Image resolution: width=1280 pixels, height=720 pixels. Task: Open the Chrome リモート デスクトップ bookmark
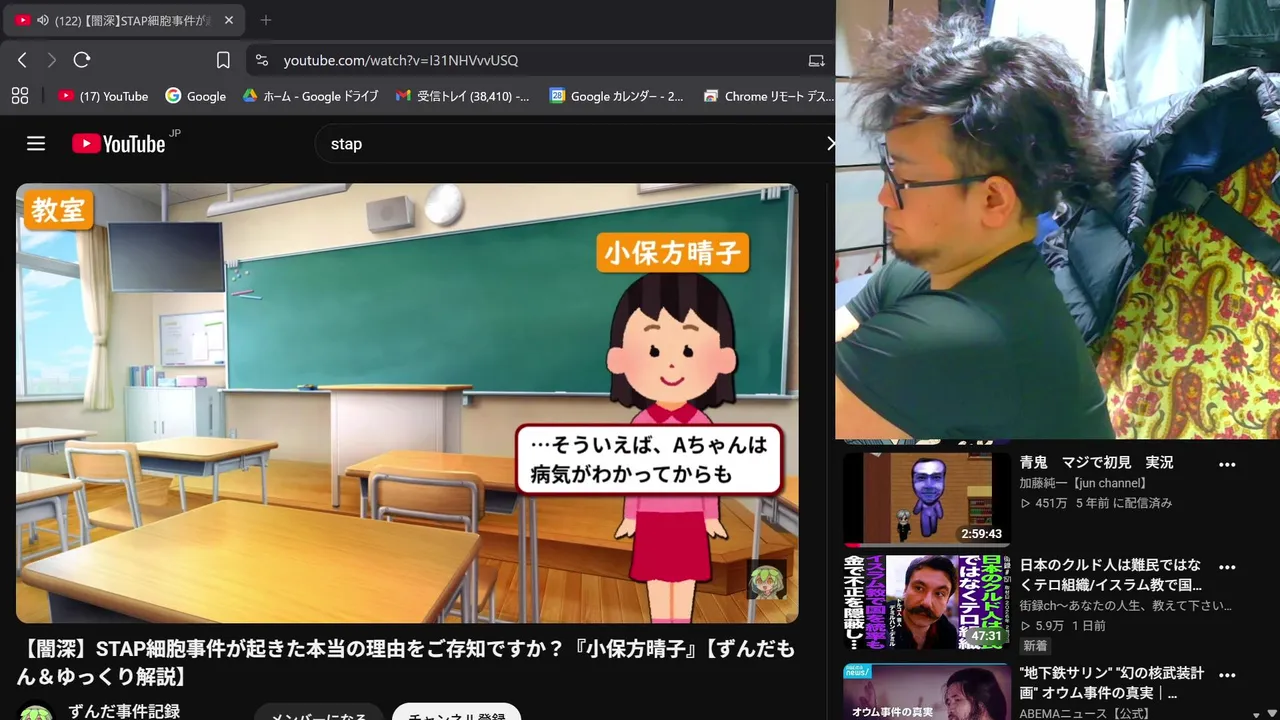(768, 96)
